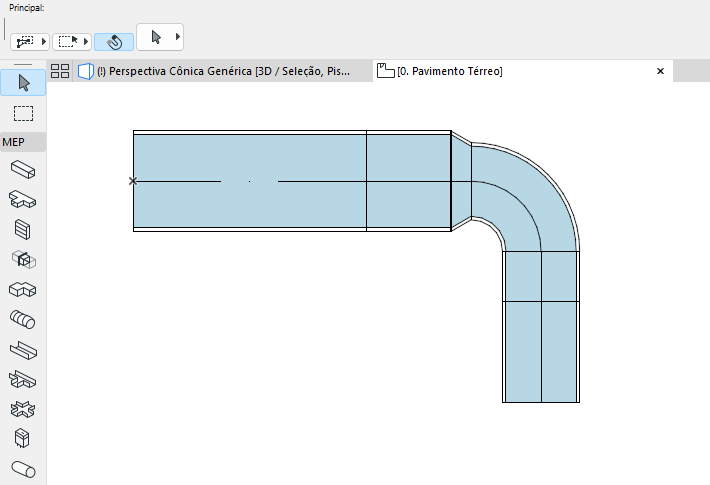The width and height of the screenshot is (710, 485).
Task: Expand the arrow pointer options dropdown
Action: coord(178,37)
